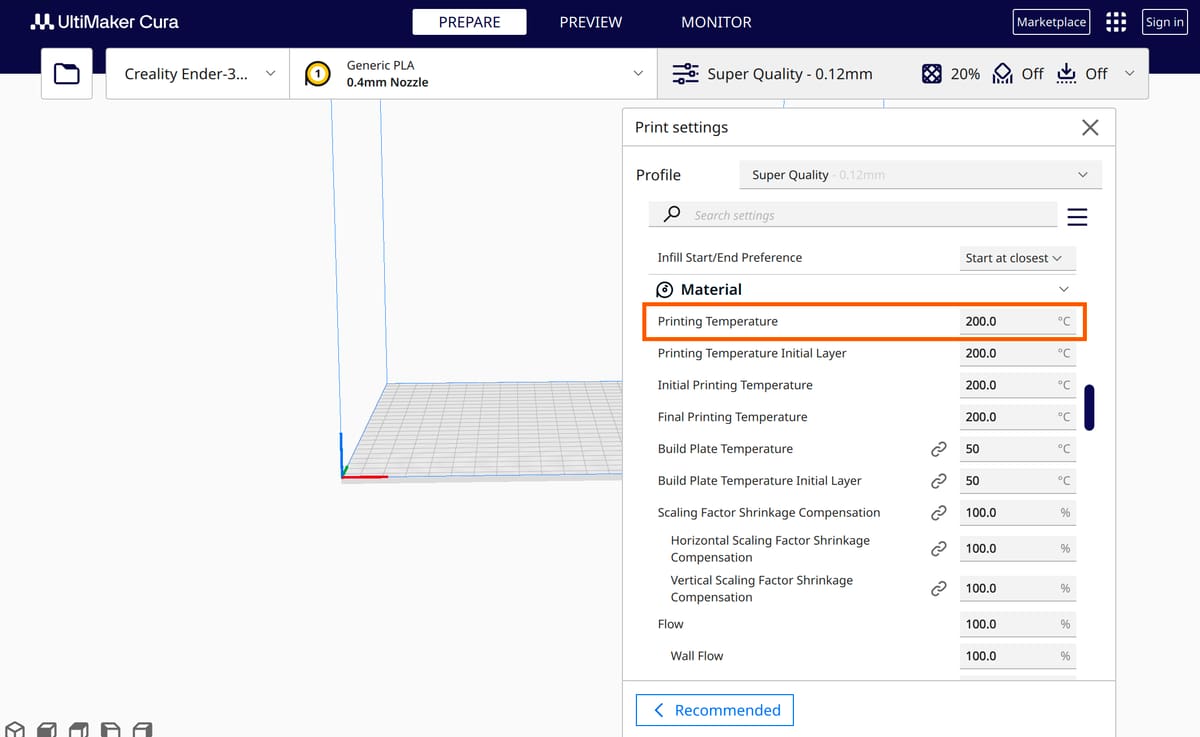
Task: Open the Infill Start/End Preference dropdown
Action: [1017, 258]
